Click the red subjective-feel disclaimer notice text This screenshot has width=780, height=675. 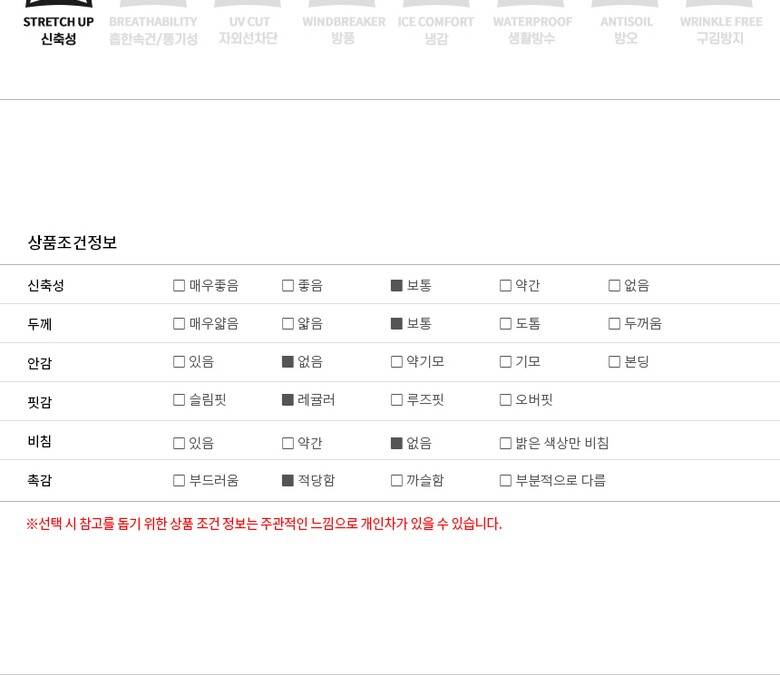264,524
